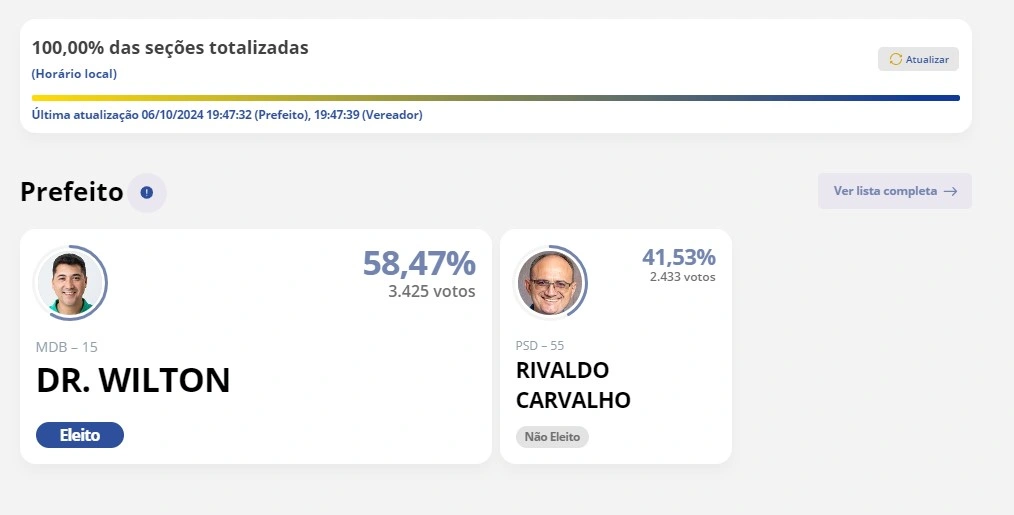Click the Última atualização timestamp line
Viewport: 1014px width, 515px height.
(x=227, y=115)
